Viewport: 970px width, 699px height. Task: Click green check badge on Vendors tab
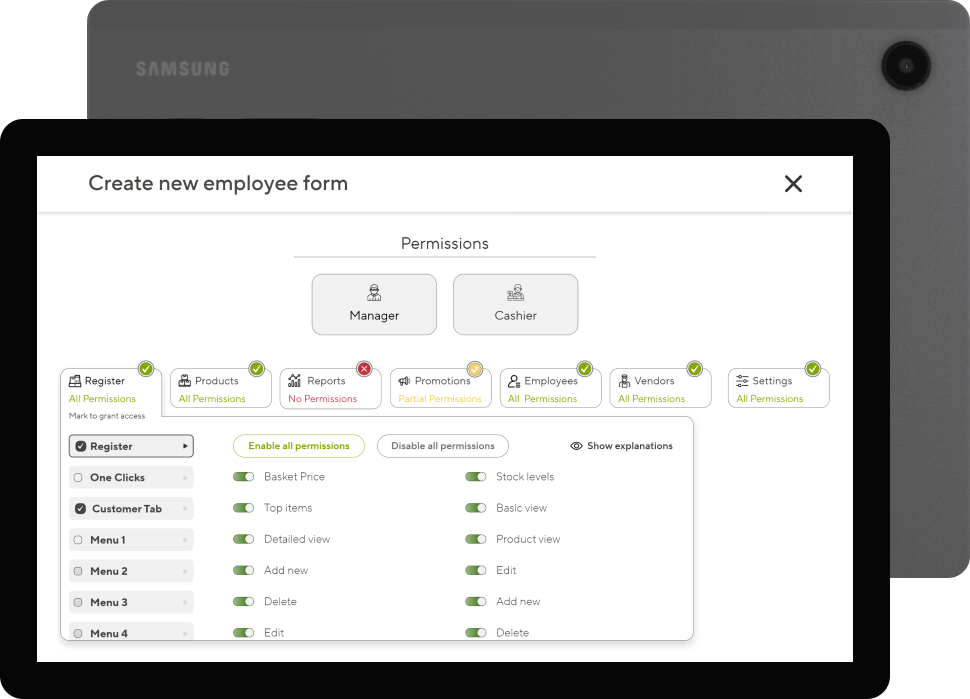point(695,369)
